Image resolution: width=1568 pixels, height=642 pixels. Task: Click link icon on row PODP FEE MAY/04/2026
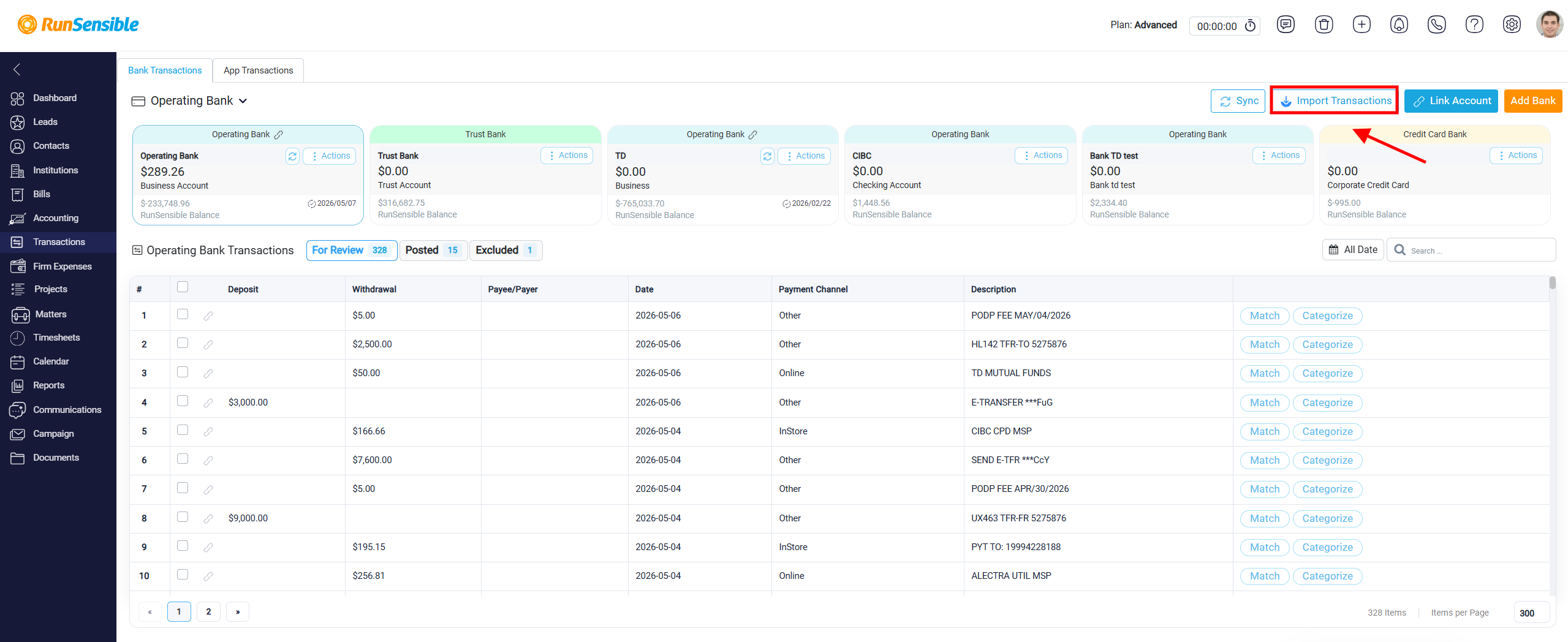pos(208,316)
